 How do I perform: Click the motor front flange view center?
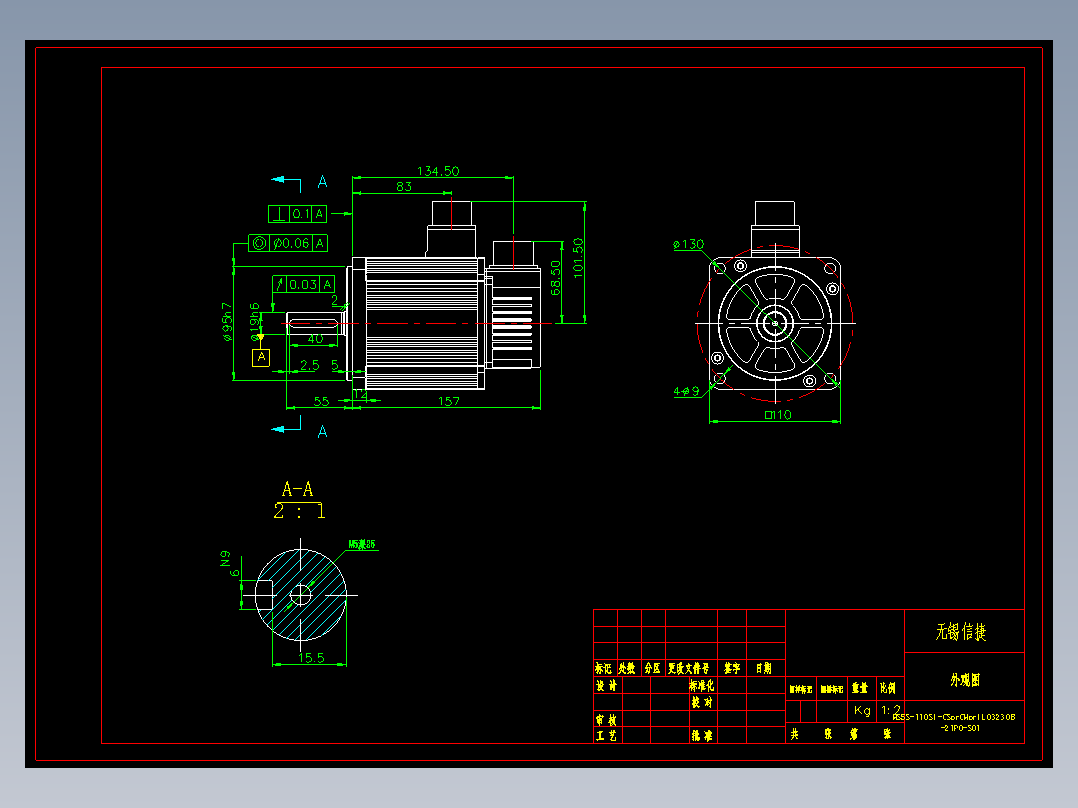[775, 323]
